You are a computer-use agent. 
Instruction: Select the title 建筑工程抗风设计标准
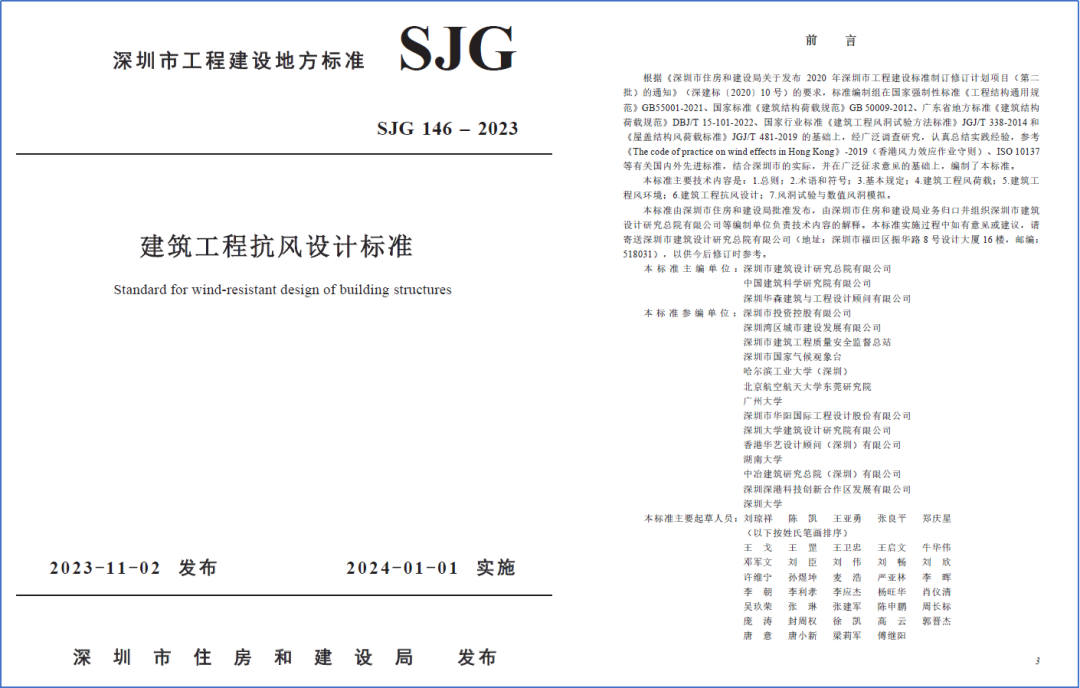[276, 246]
